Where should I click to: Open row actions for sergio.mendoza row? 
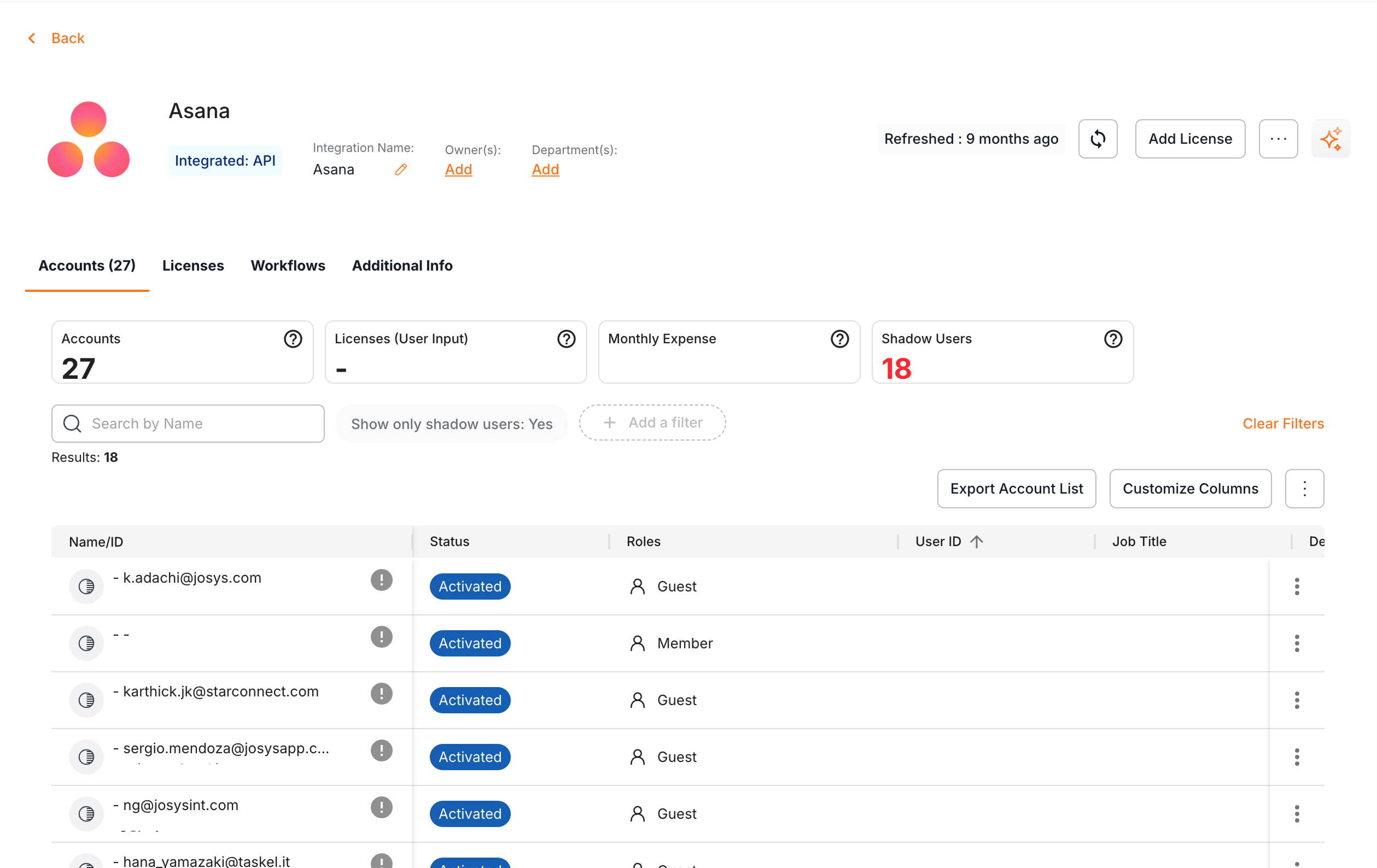tap(1297, 756)
